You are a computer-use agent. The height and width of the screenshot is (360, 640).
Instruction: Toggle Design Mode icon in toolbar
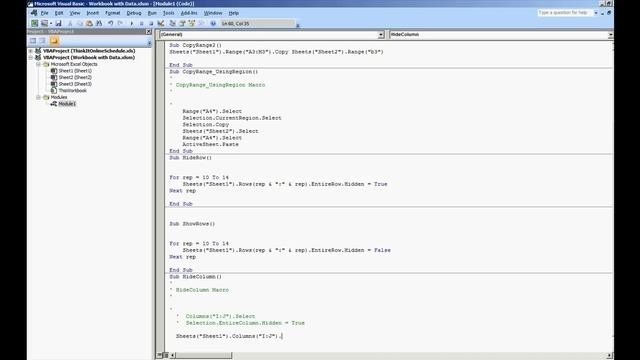pyautogui.click(x=161, y=24)
